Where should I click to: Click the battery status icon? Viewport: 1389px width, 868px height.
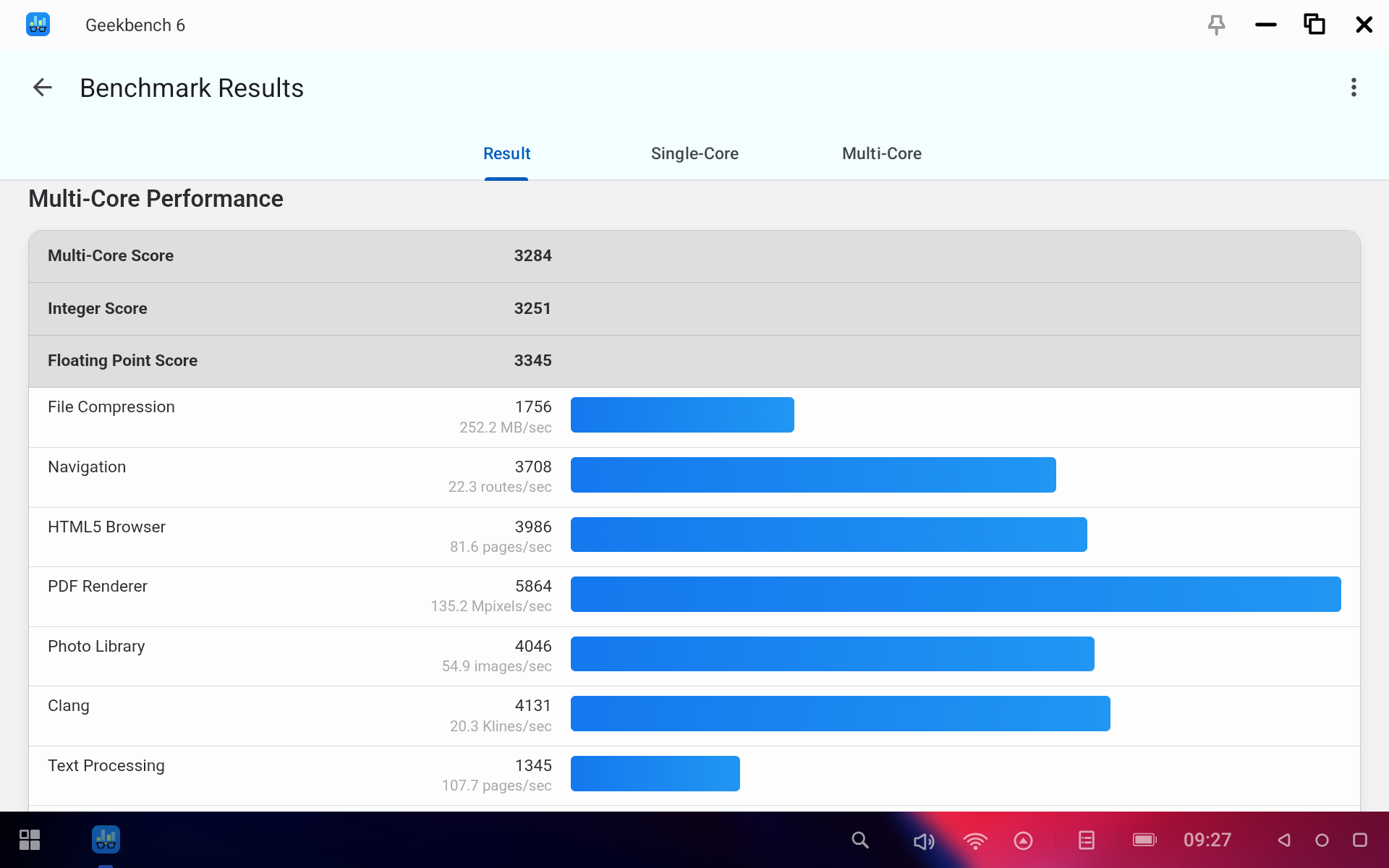pyautogui.click(x=1144, y=840)
